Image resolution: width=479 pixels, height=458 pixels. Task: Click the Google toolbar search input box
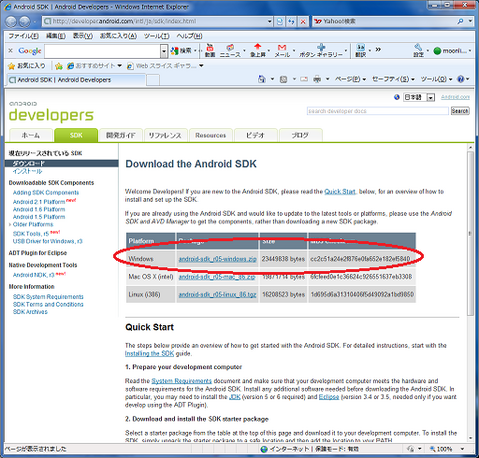click(103, 51)
